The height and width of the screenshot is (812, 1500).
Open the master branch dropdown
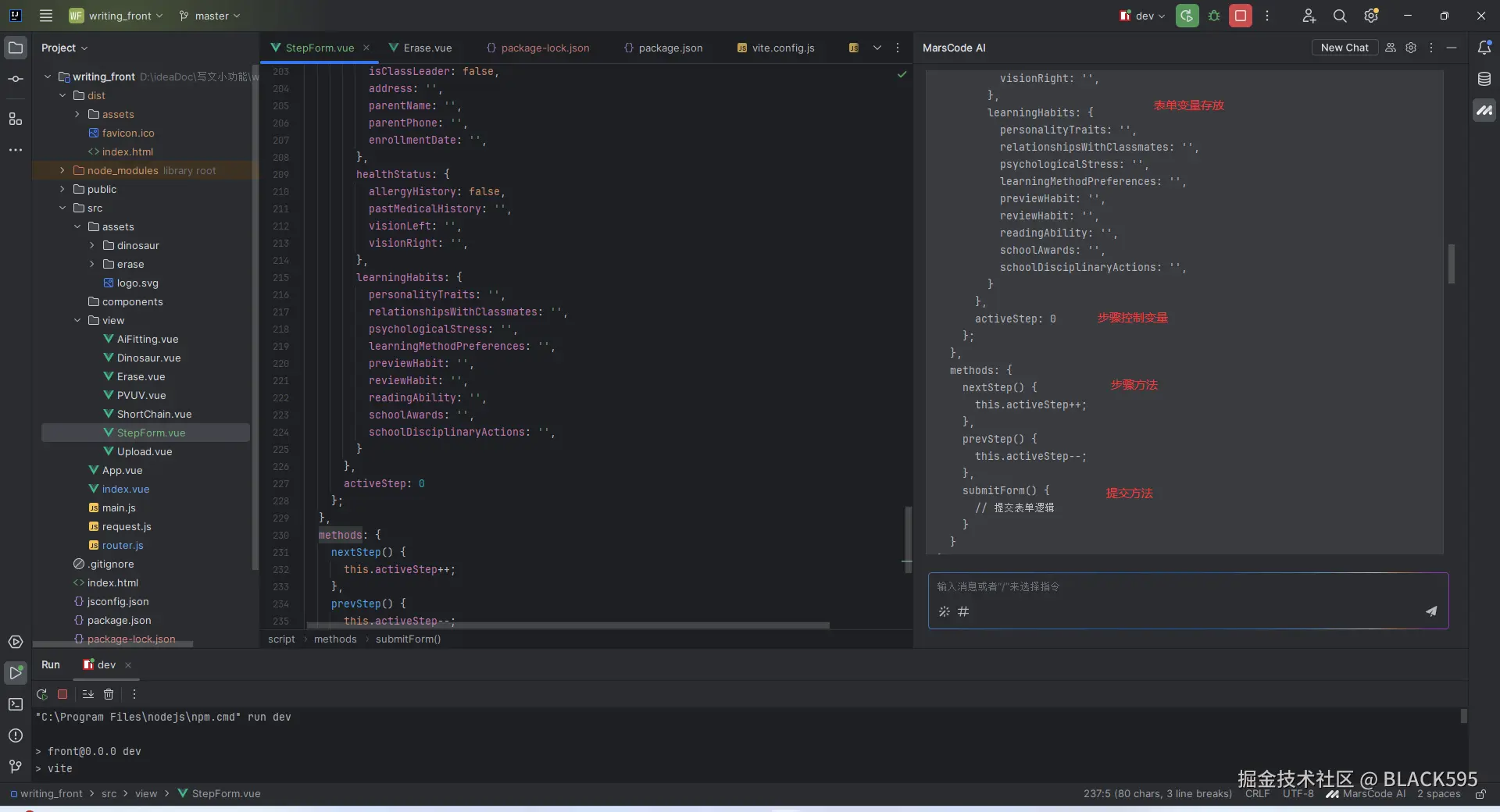(209, 16)
